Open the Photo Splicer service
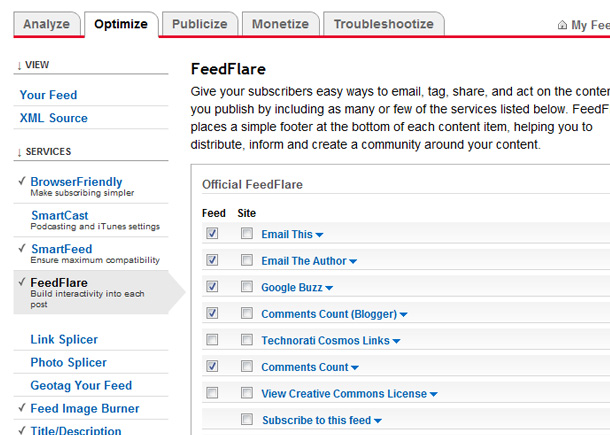Image resolution: width=610 pixels, height=435 pixels. [68, 362]
